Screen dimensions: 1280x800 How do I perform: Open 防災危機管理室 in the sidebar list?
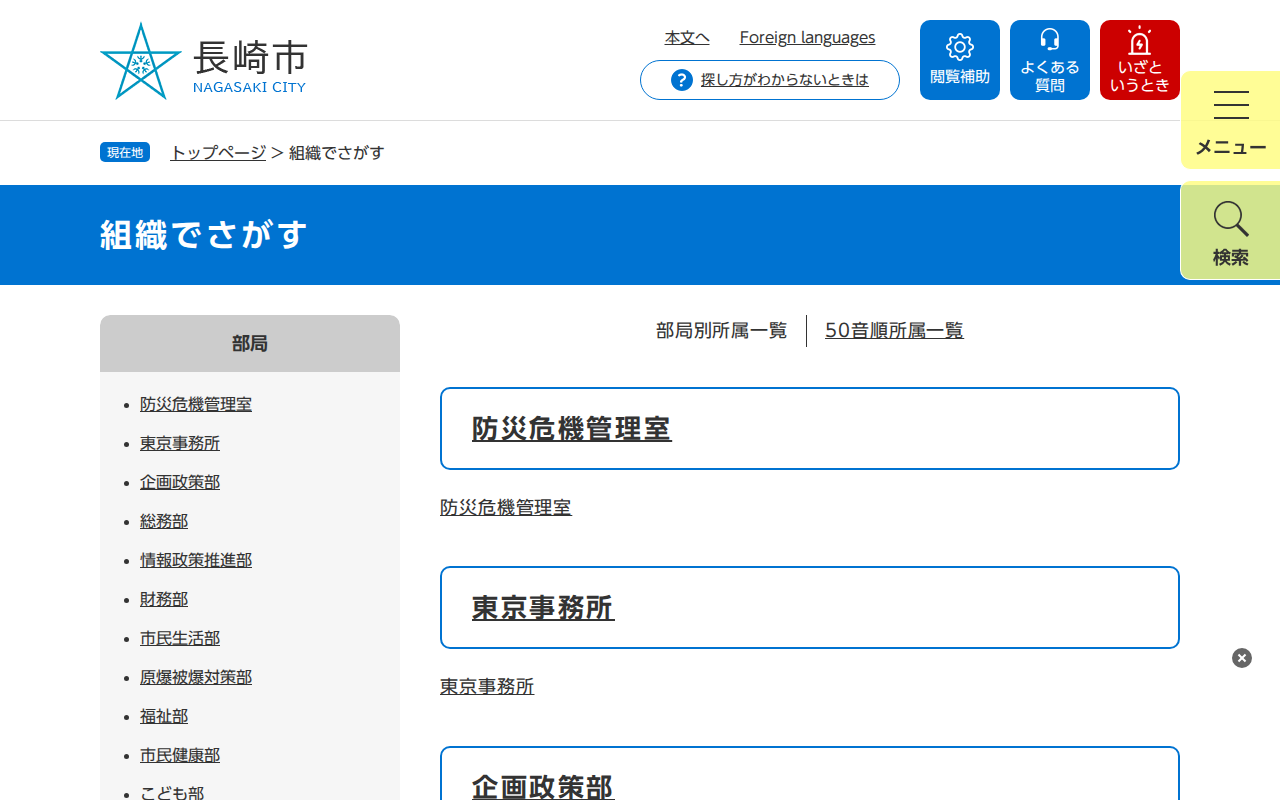pos(196,404)
